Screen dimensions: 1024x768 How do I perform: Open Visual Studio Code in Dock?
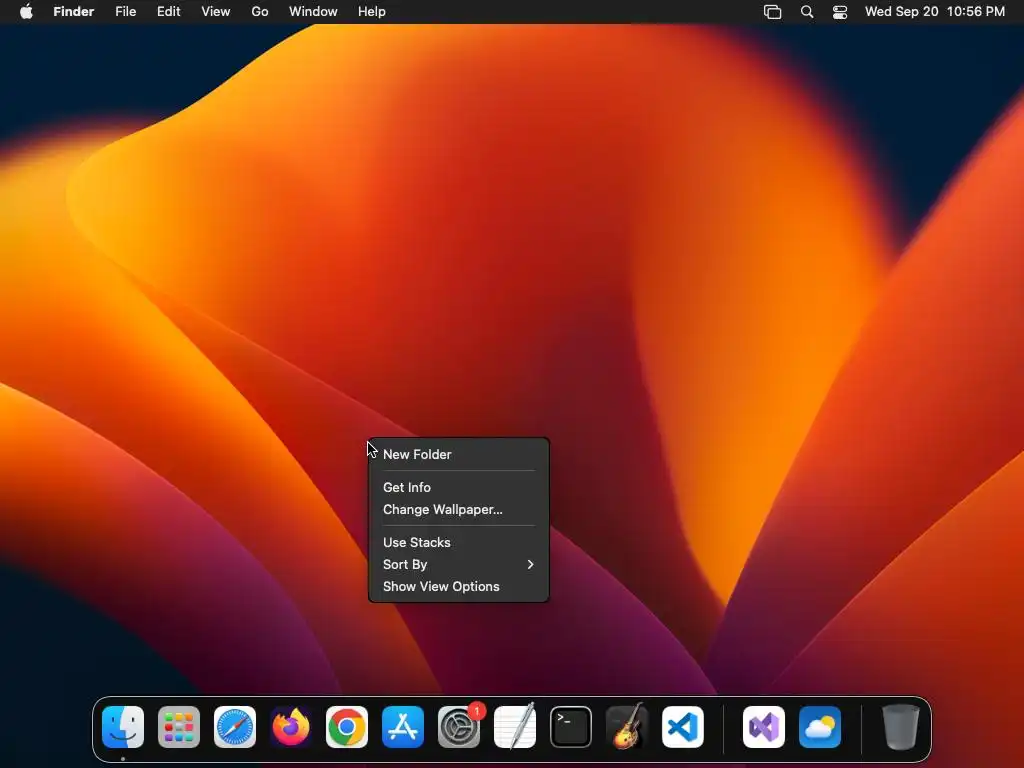[x=683, y=727]
